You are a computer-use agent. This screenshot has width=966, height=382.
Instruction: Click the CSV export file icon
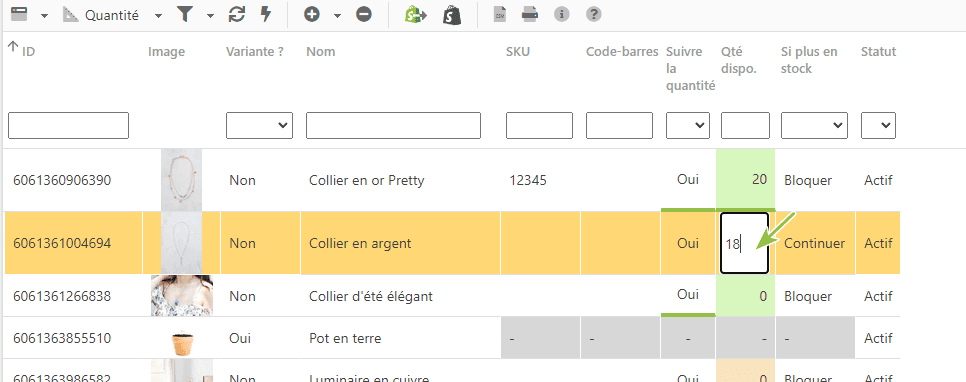(x=500, y=15)
